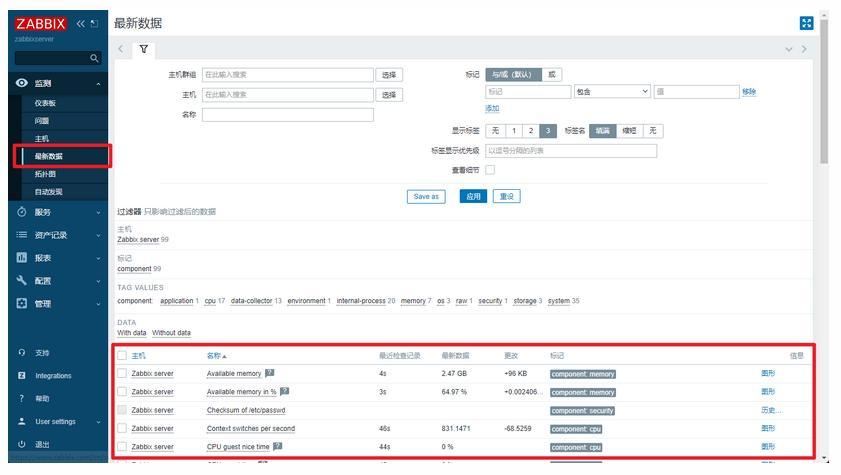The width and height of the screenshot is (841, 475).
Task: Click the clock icon for 服务
Action: (21, 212)
